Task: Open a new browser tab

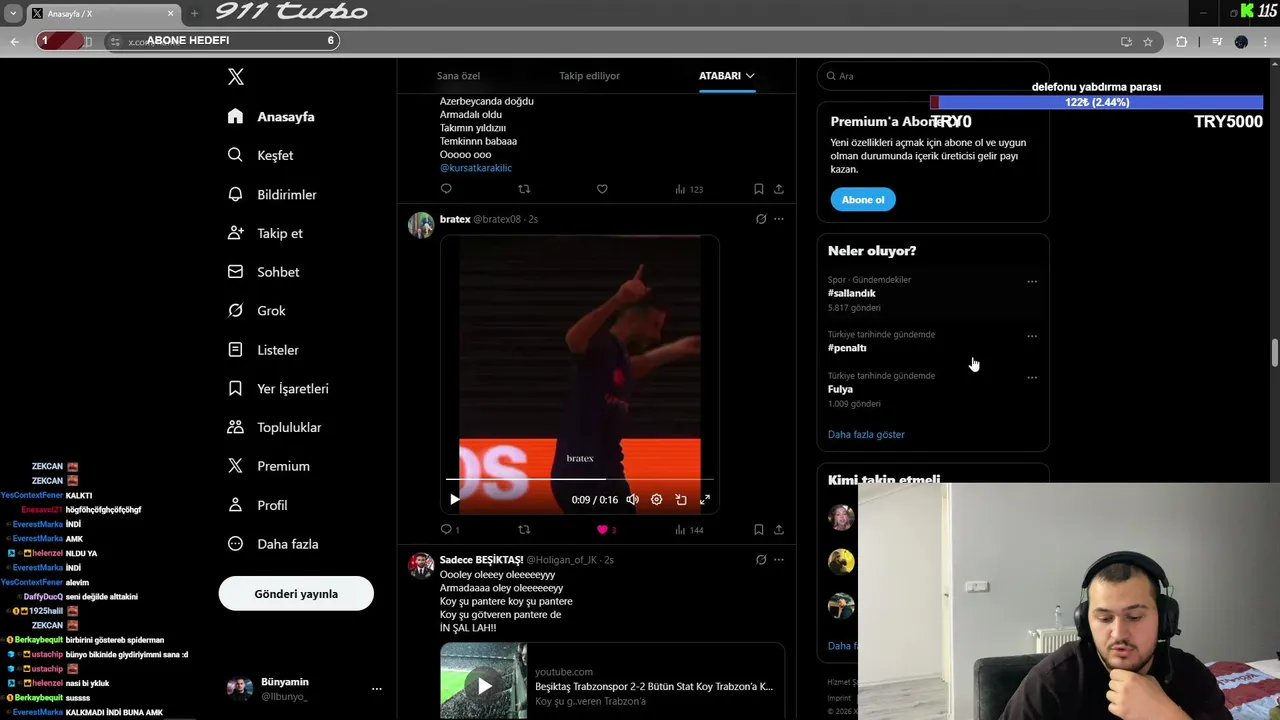Action: [194, 13]
